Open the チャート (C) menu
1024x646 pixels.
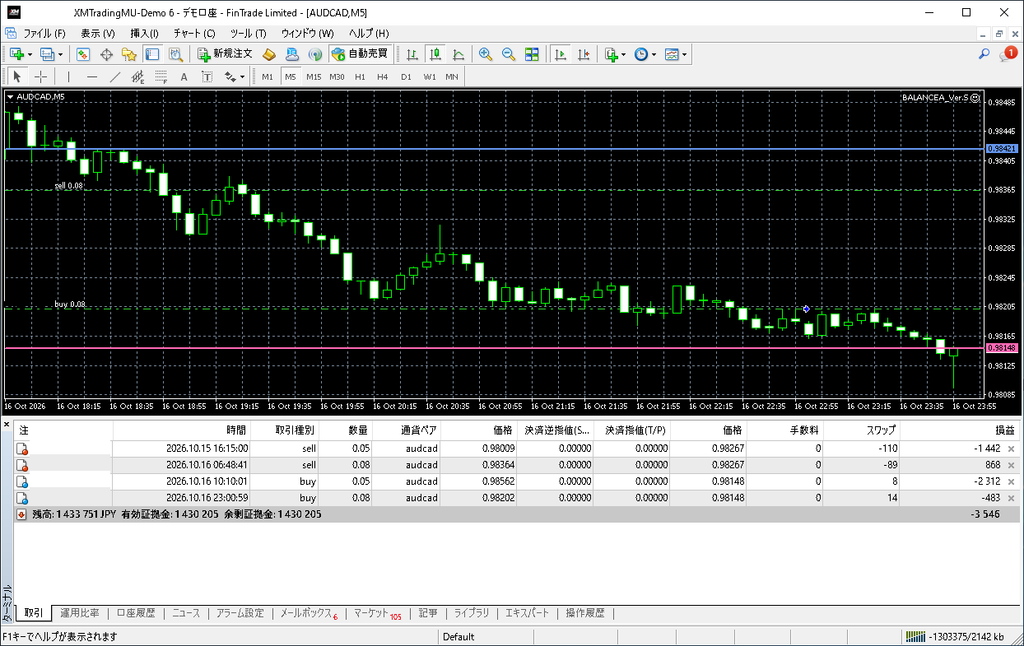point(194,33)
